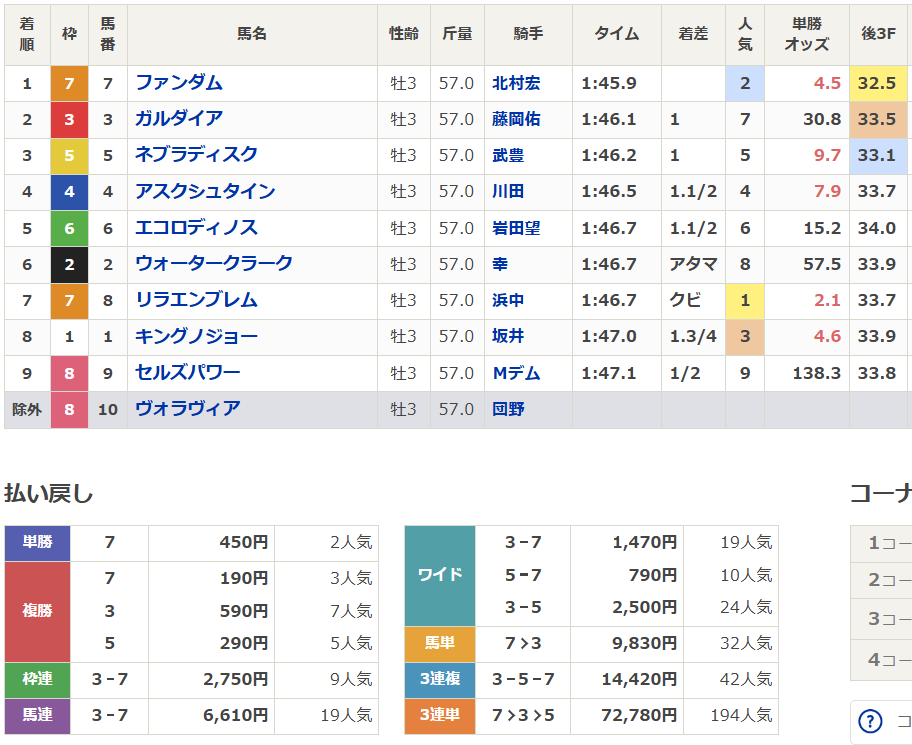Select the 単勝 payout label
Viewport: 912px width, 745px height.
point(38,542)
